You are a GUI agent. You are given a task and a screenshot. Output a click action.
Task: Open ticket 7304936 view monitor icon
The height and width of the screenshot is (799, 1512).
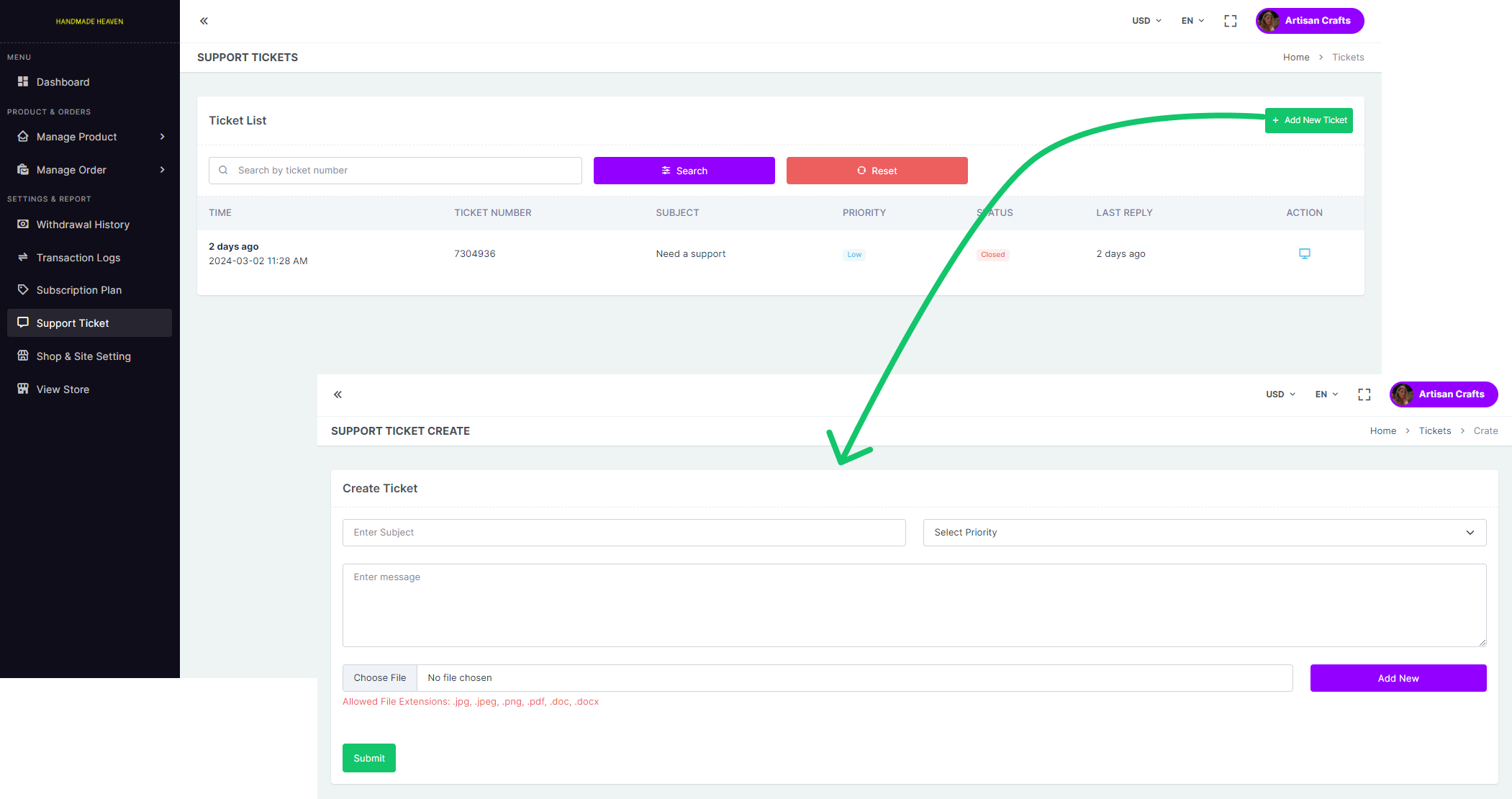pos(1304,253)
